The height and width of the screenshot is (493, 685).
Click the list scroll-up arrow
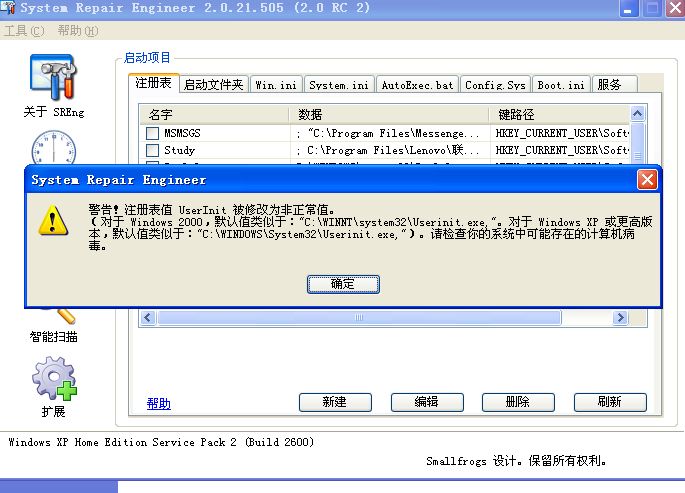pyautogui.click(x=637, y=114)
